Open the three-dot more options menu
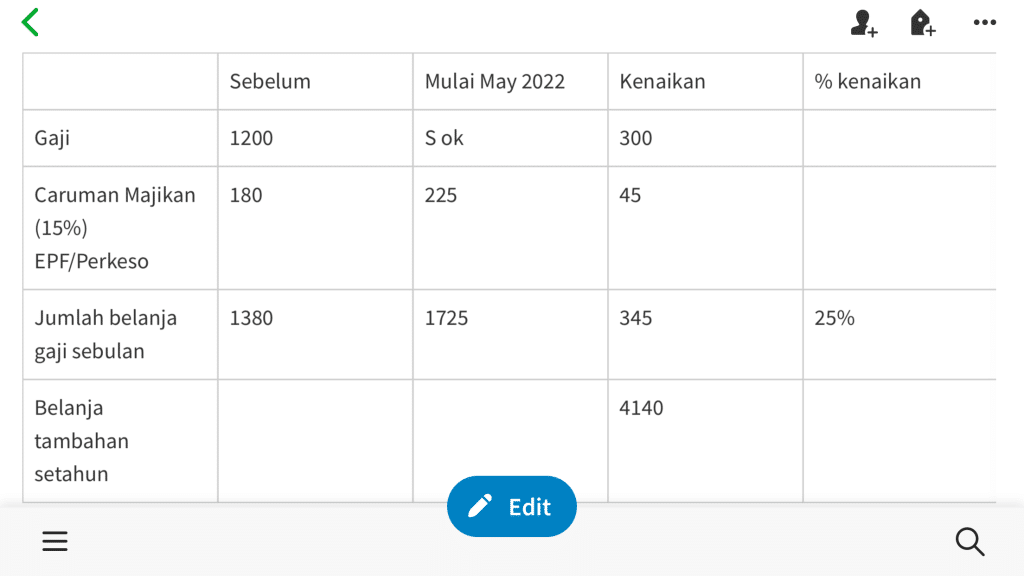This screenshot has width=1024, height=576. [x=984, y=23]
